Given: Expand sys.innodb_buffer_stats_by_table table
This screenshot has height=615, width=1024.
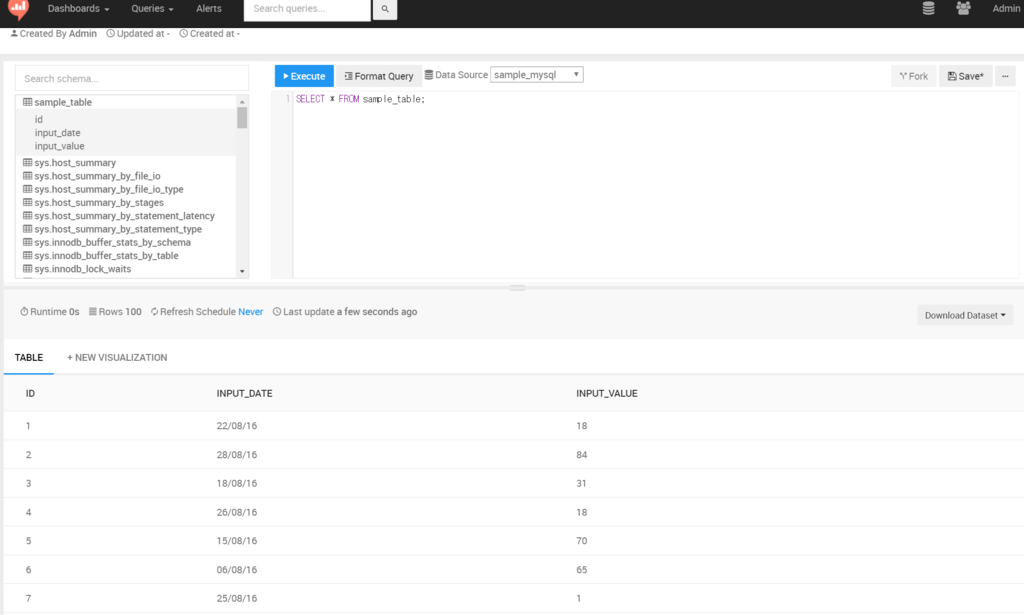Looking at the screenshot, I should pyautogui.click(x=106, y=255).
